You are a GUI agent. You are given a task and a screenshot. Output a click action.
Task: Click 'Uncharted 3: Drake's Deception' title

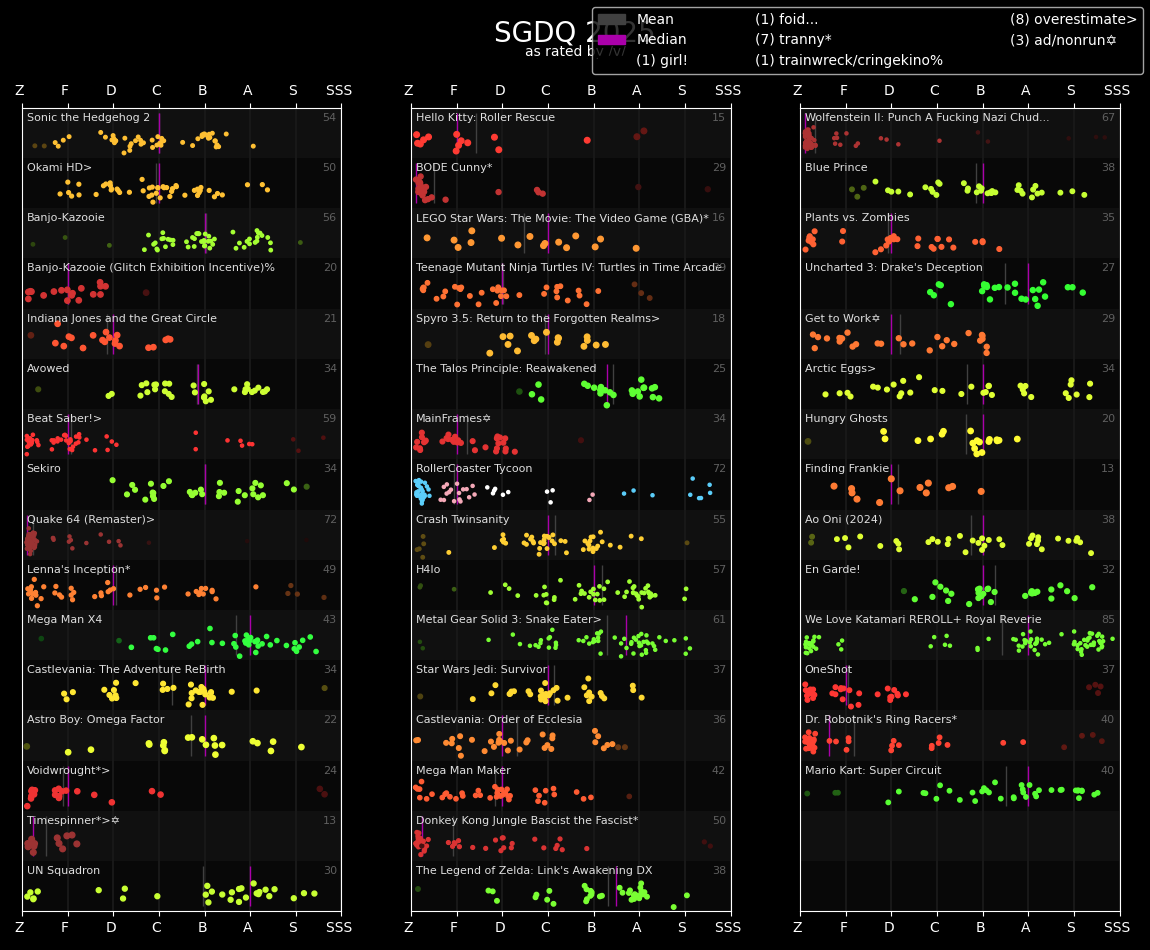[x=893, y=267]
